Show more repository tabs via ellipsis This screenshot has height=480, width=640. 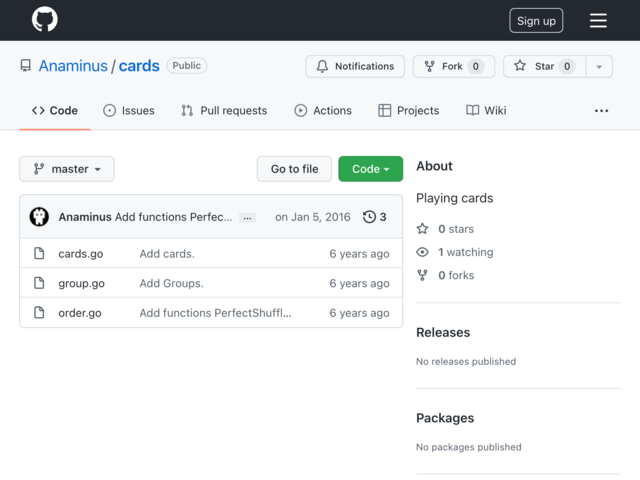click(601, 111)
